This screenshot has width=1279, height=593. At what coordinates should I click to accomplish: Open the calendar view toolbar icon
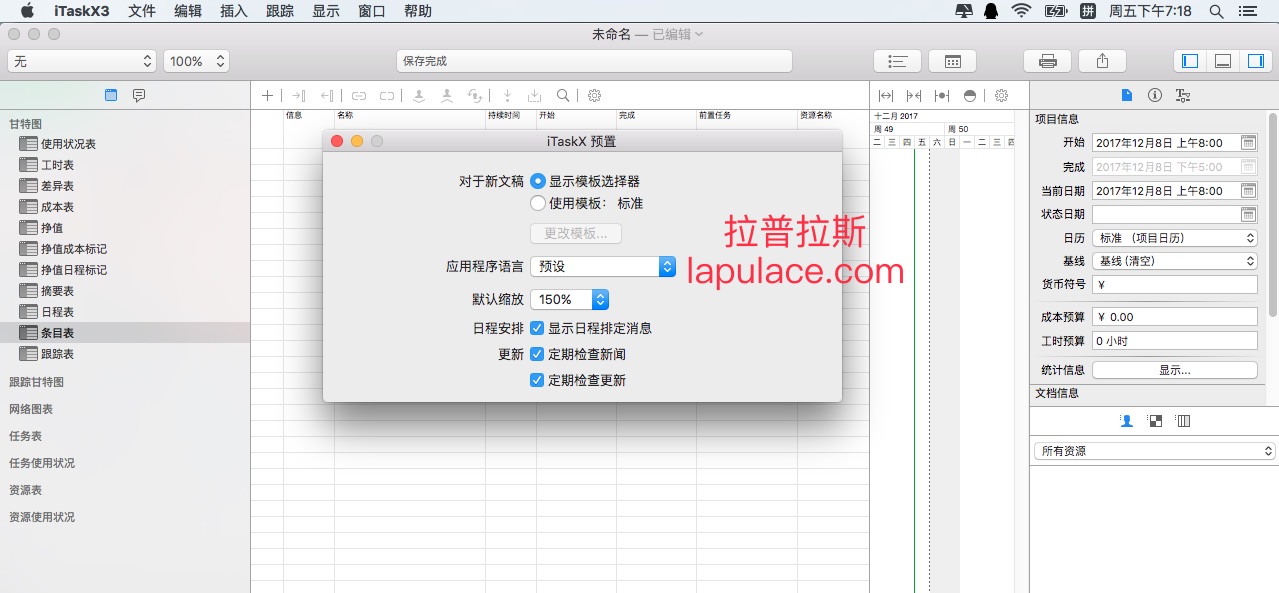952,61
